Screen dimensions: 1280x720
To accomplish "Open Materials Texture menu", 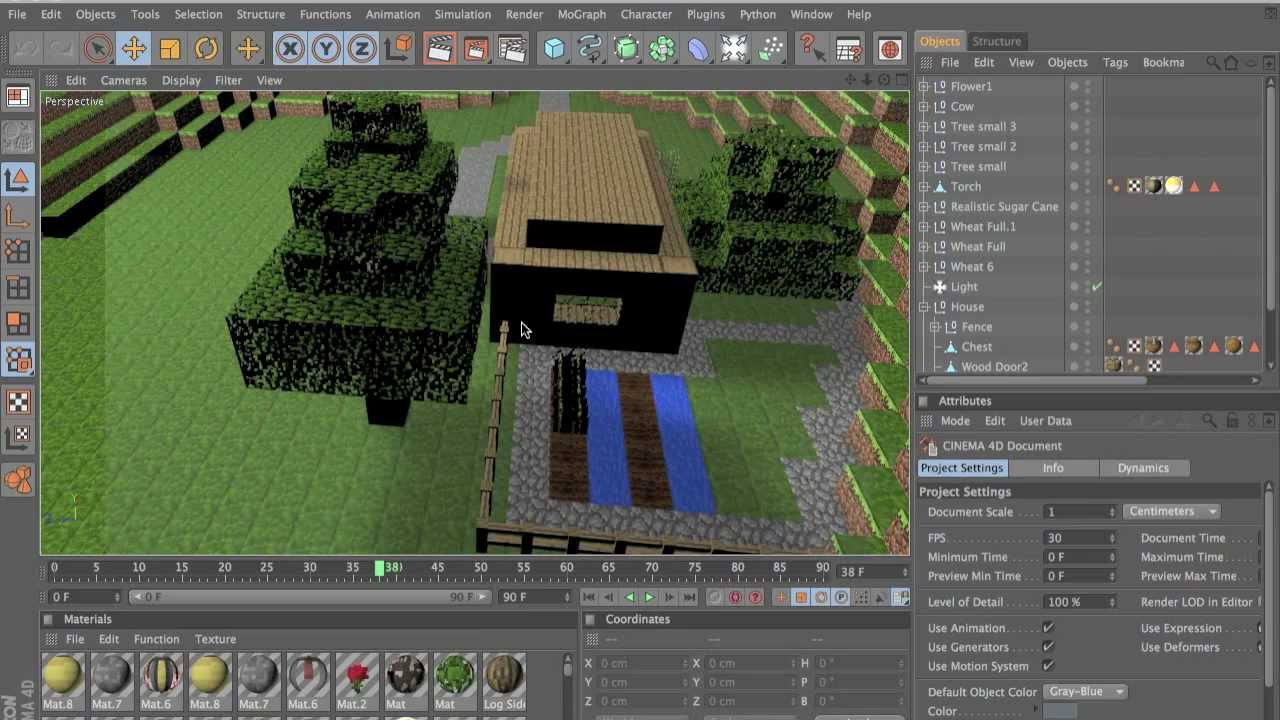I will click(x=215, y=639).
